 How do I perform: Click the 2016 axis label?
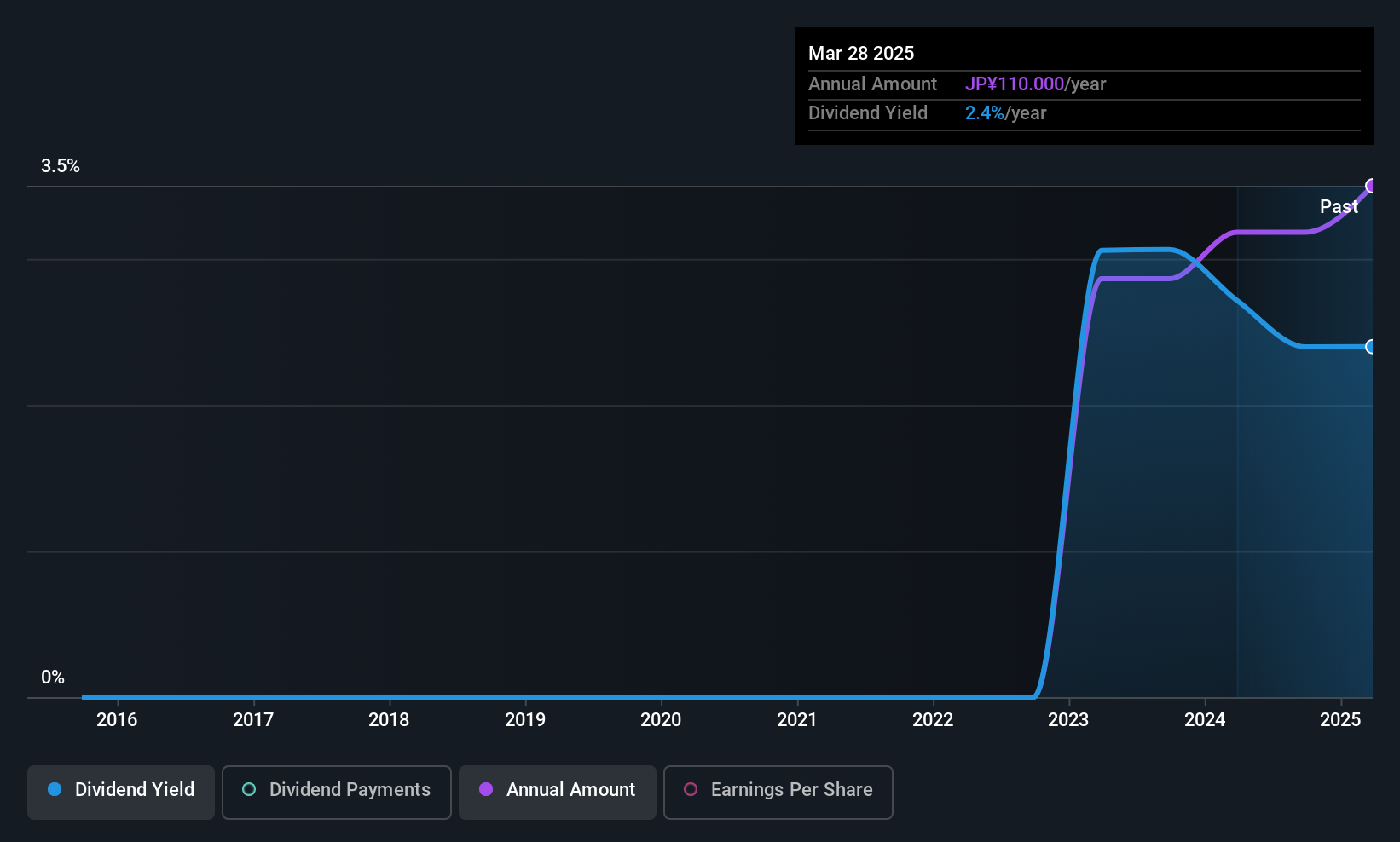(x=117, y=719)
